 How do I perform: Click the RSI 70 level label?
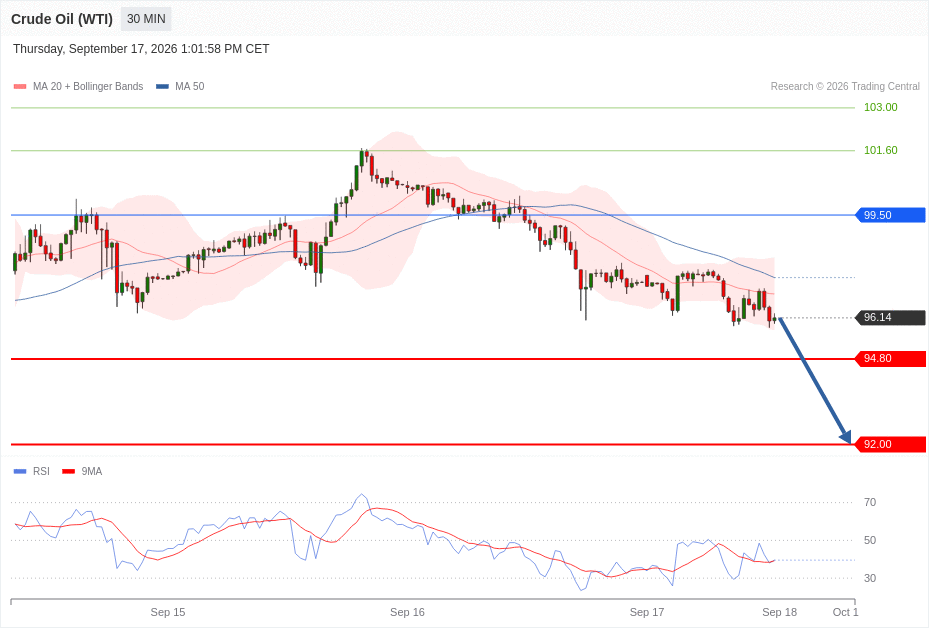click(x=870, y=502)
